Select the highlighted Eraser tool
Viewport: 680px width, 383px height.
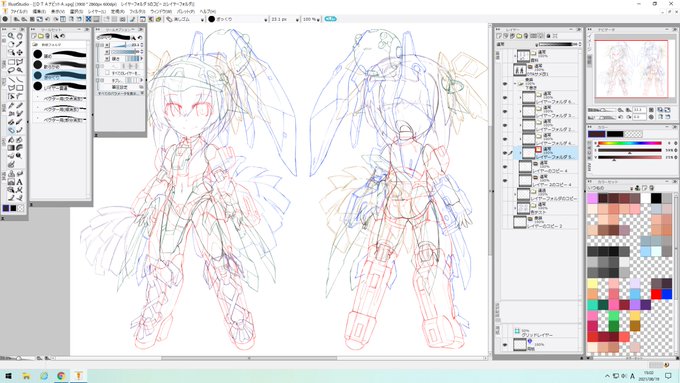click(x=11, y=130)
